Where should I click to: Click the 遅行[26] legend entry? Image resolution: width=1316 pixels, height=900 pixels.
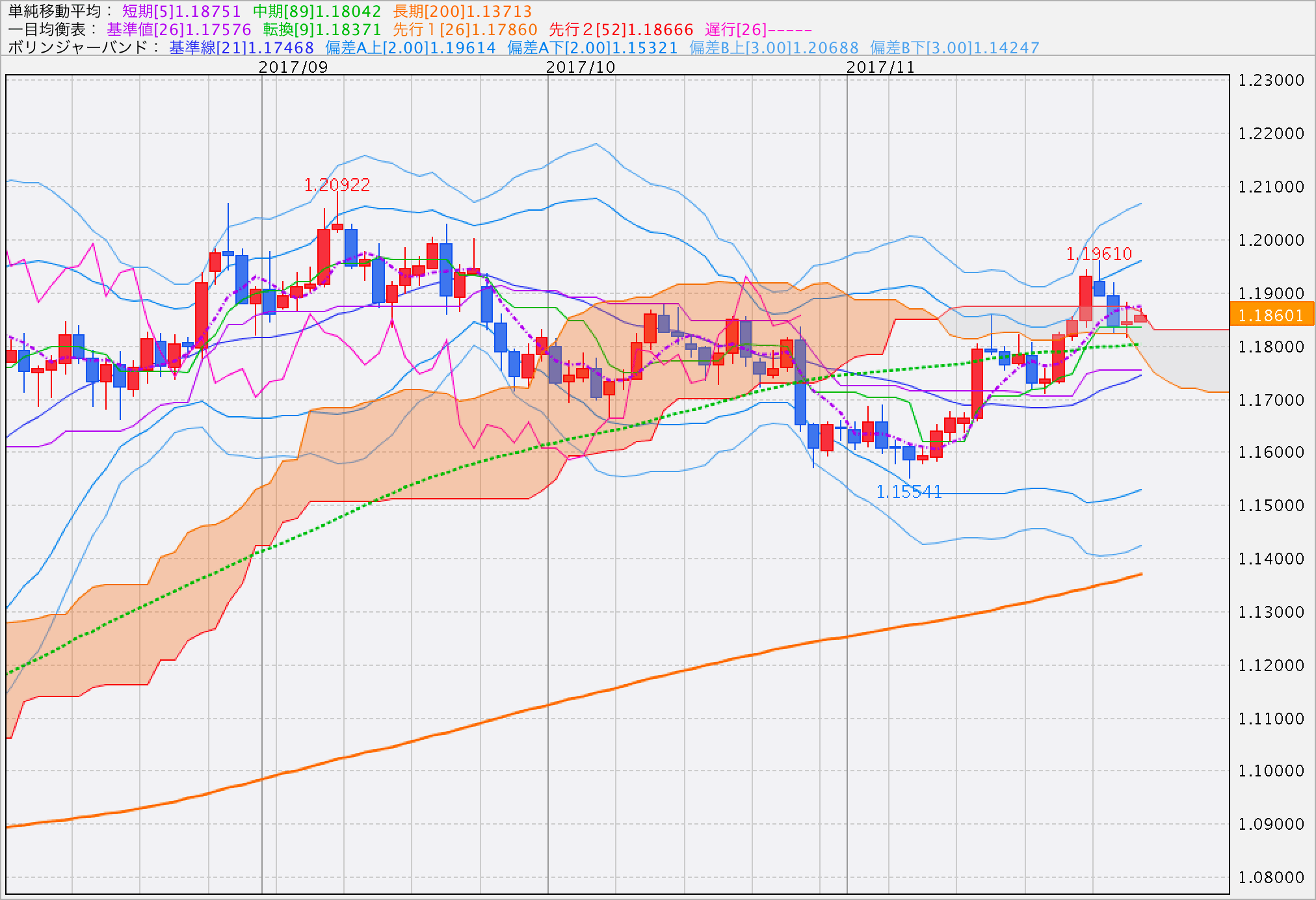tap(758, 30)
